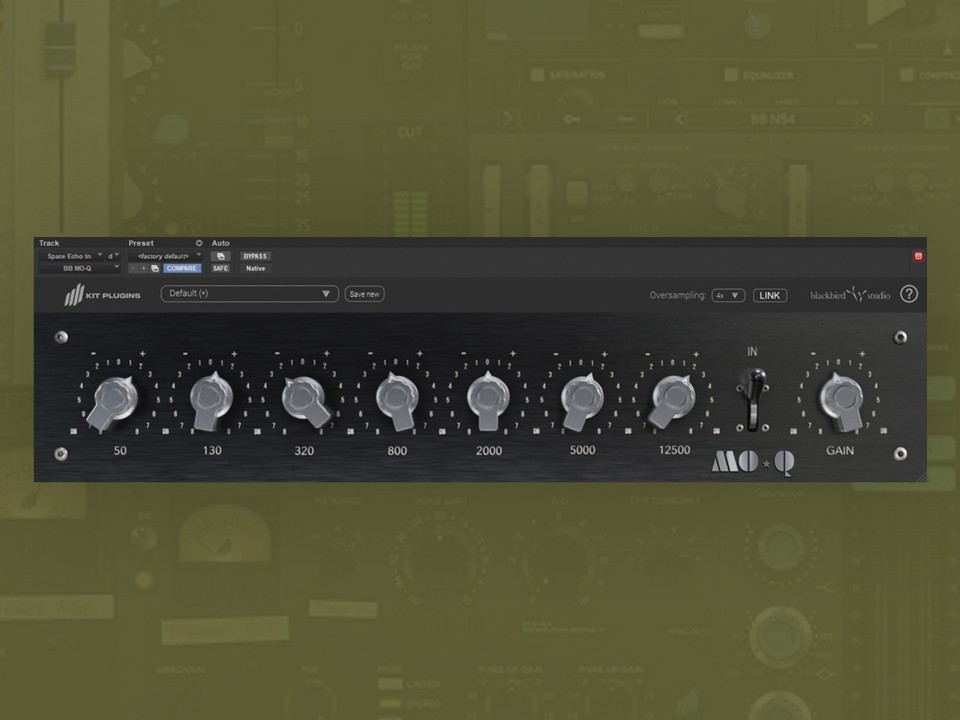960x720 pixels.
Task: Open the plug-in automation enable icon
Action: pyautogui.click(x=220, y=256)
